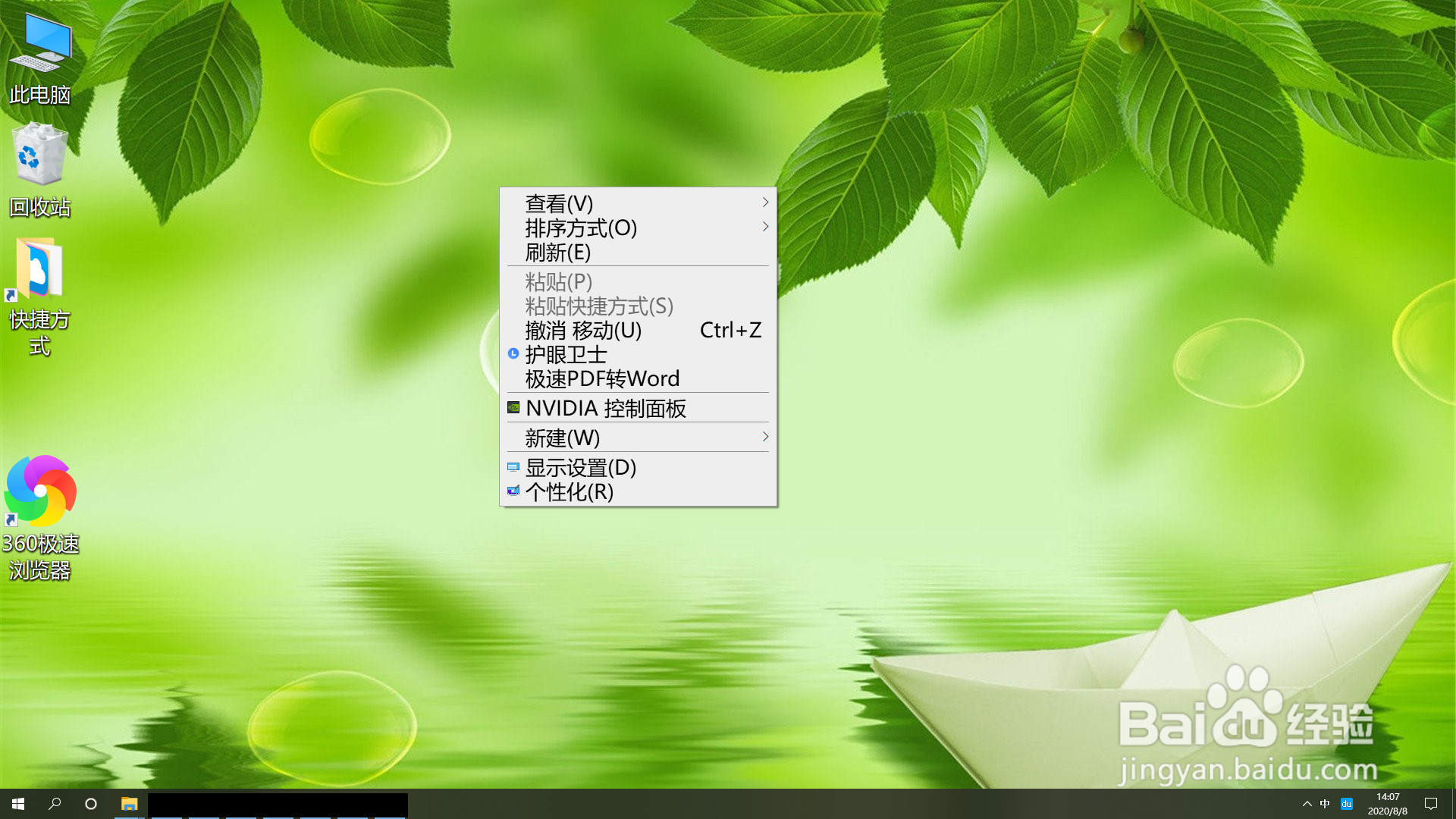Open the 查看(V) submenu
This screenshot has height=819, width=1456.
click(x=638, y=203)
